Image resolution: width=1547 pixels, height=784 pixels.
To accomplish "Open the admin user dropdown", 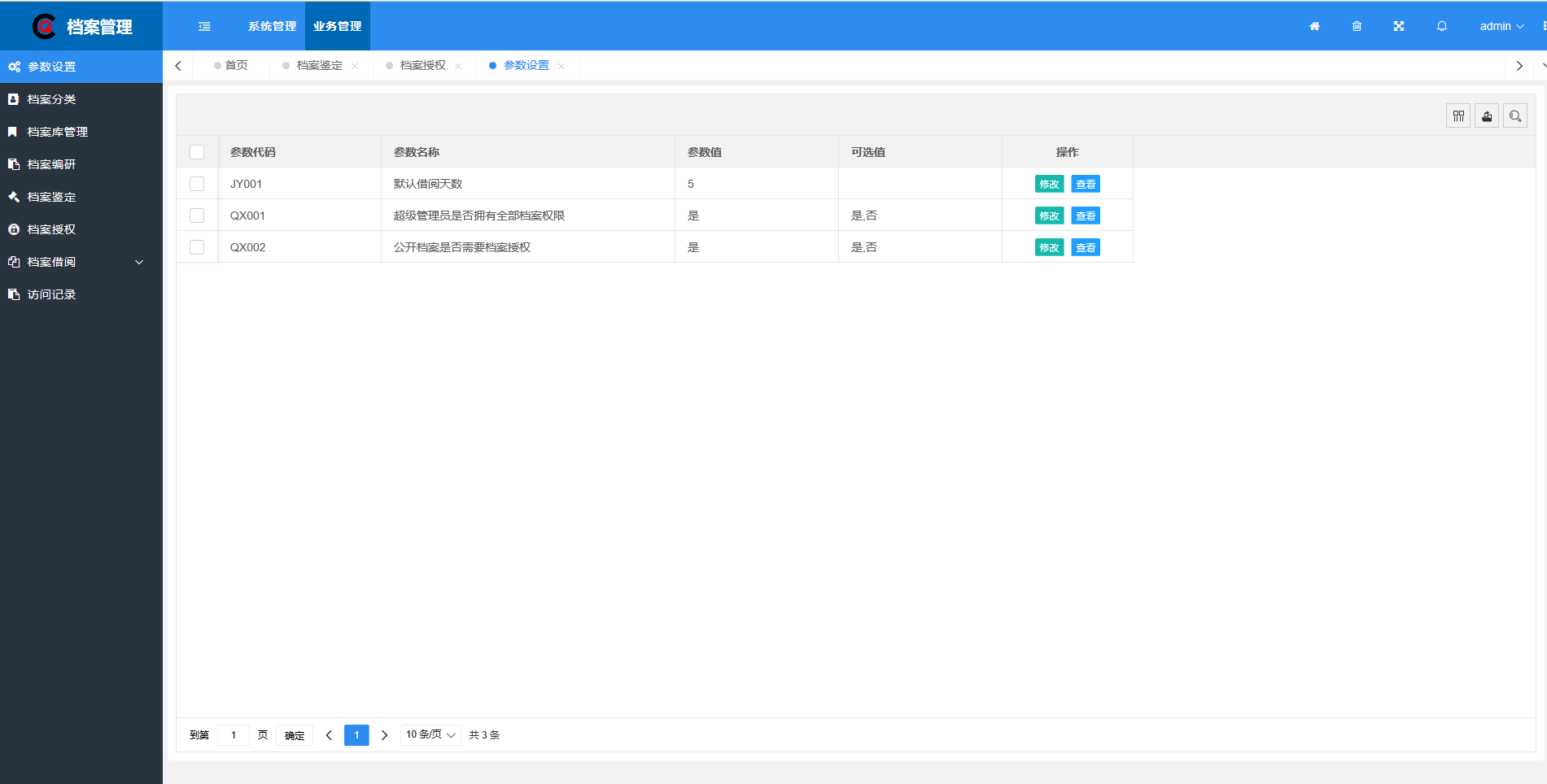I will pyautogui.click(x=1501, y=26).
